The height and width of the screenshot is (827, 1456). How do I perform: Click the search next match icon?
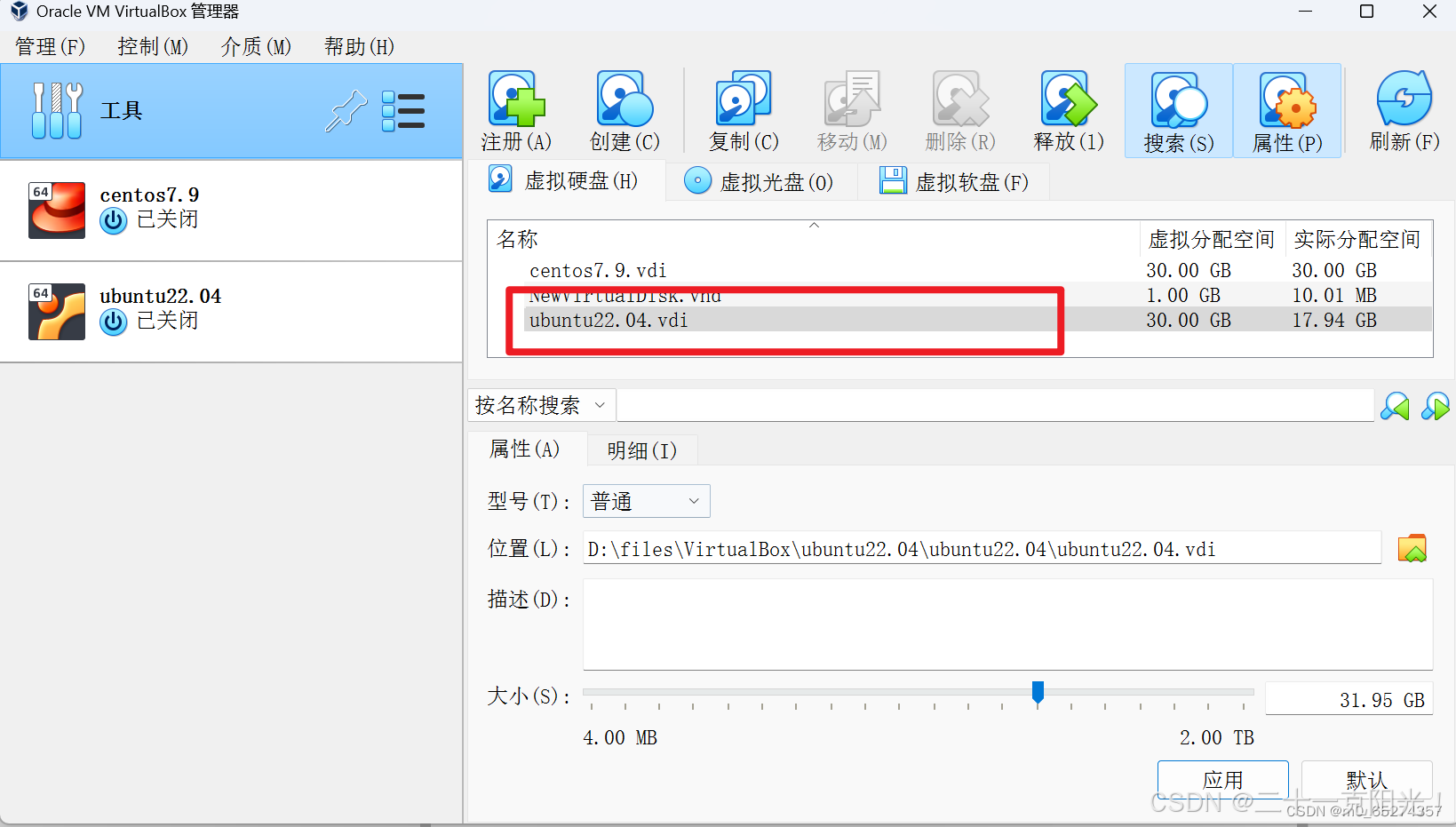pyautogui.click(x=1435, y=406)
